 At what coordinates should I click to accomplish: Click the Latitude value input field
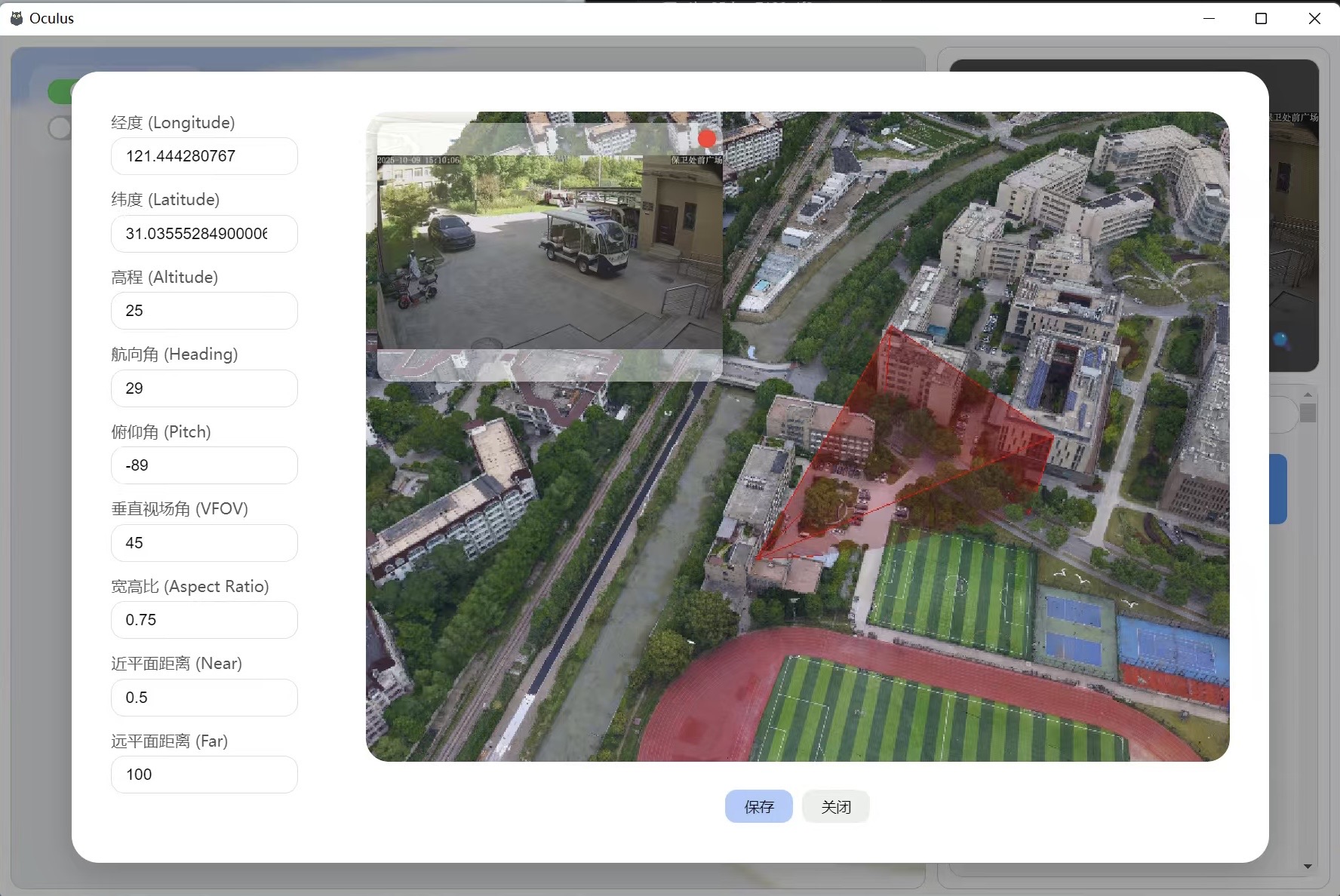pyautogui.click(x=204, y=234)
